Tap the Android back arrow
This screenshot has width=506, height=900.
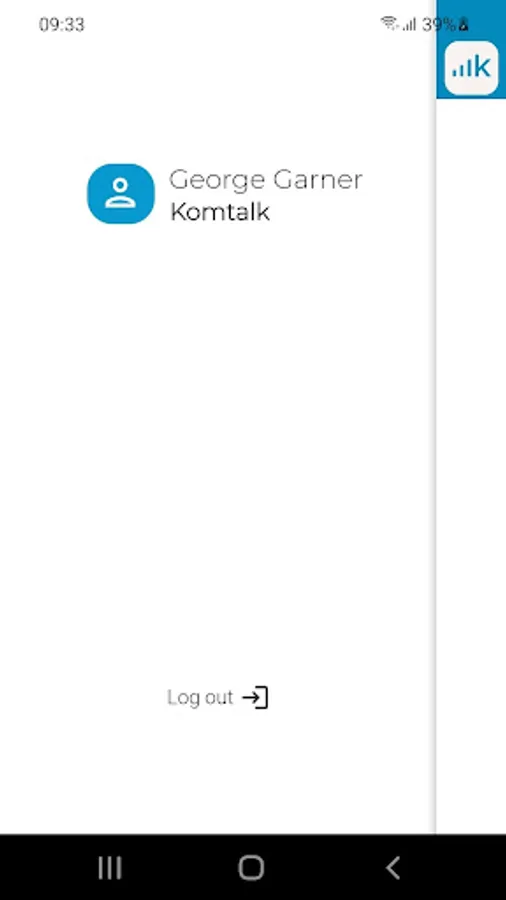click(393, 868)
